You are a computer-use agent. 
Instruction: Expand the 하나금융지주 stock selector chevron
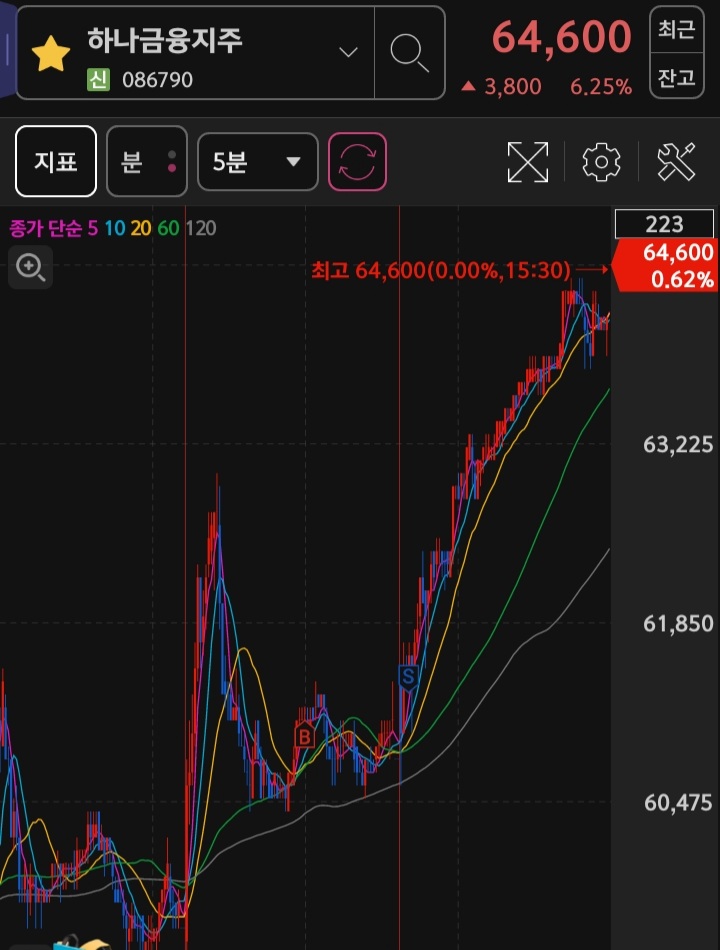[x=348, y=53]
